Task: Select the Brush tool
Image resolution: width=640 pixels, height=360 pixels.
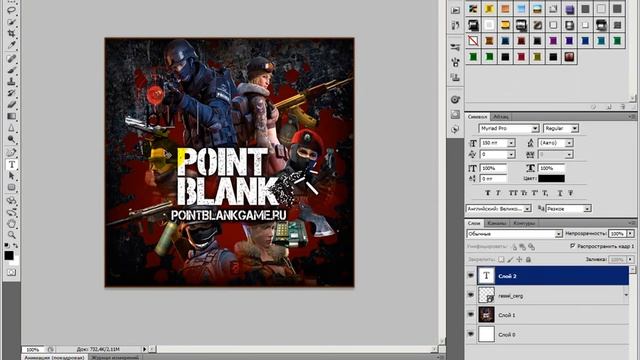Action: 11,70
